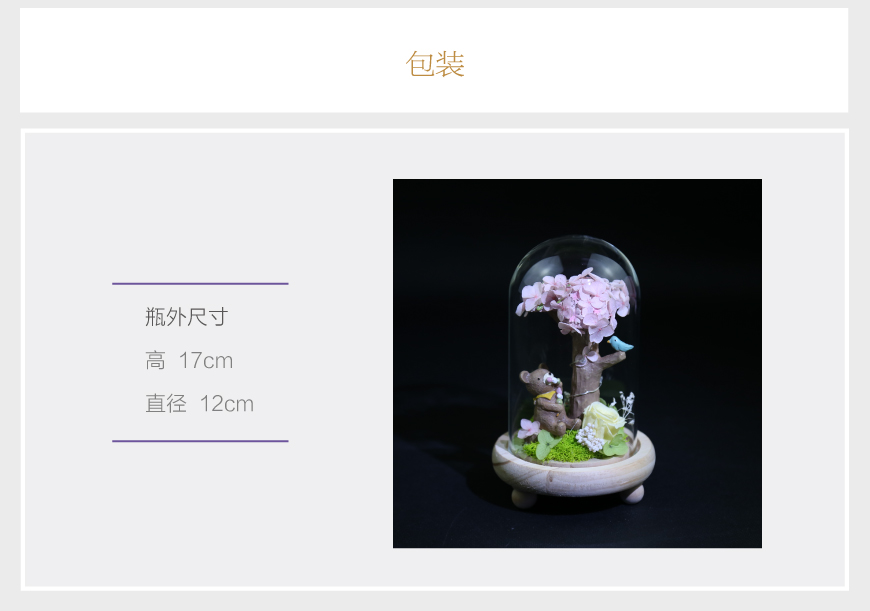Screen dimensions: 870x611
Task: Click the upper purple divider line
Action: pyautogui.click(x=200, y=284)
